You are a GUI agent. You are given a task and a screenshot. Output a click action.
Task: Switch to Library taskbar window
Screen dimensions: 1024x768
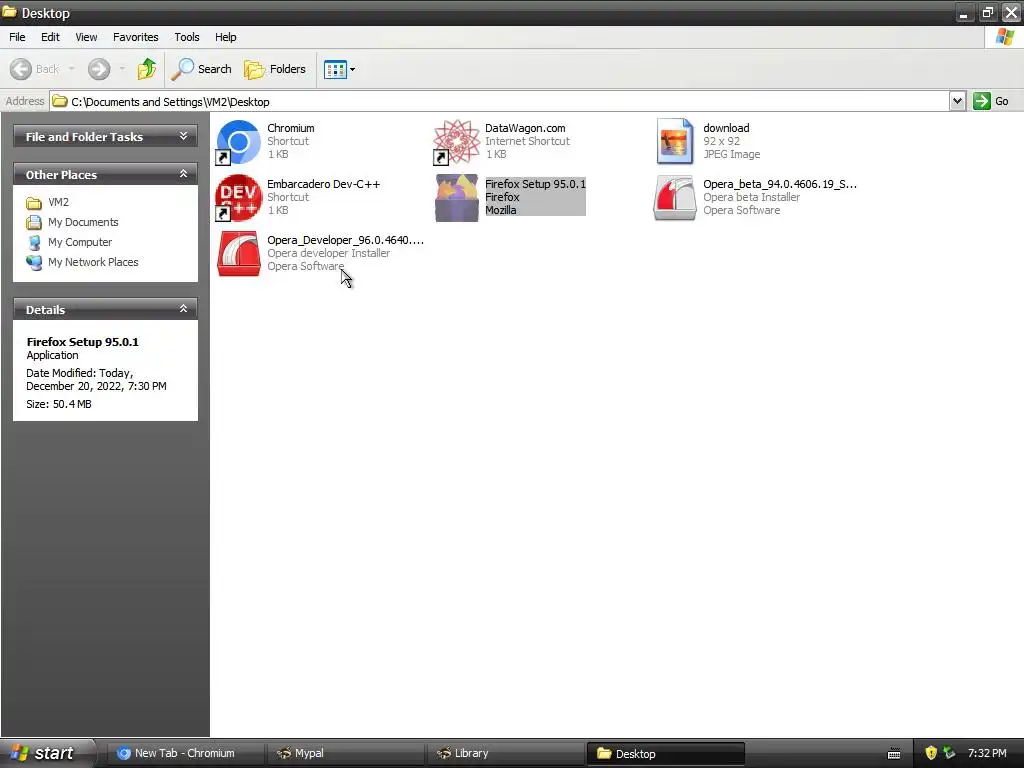[x=507, y=754]
